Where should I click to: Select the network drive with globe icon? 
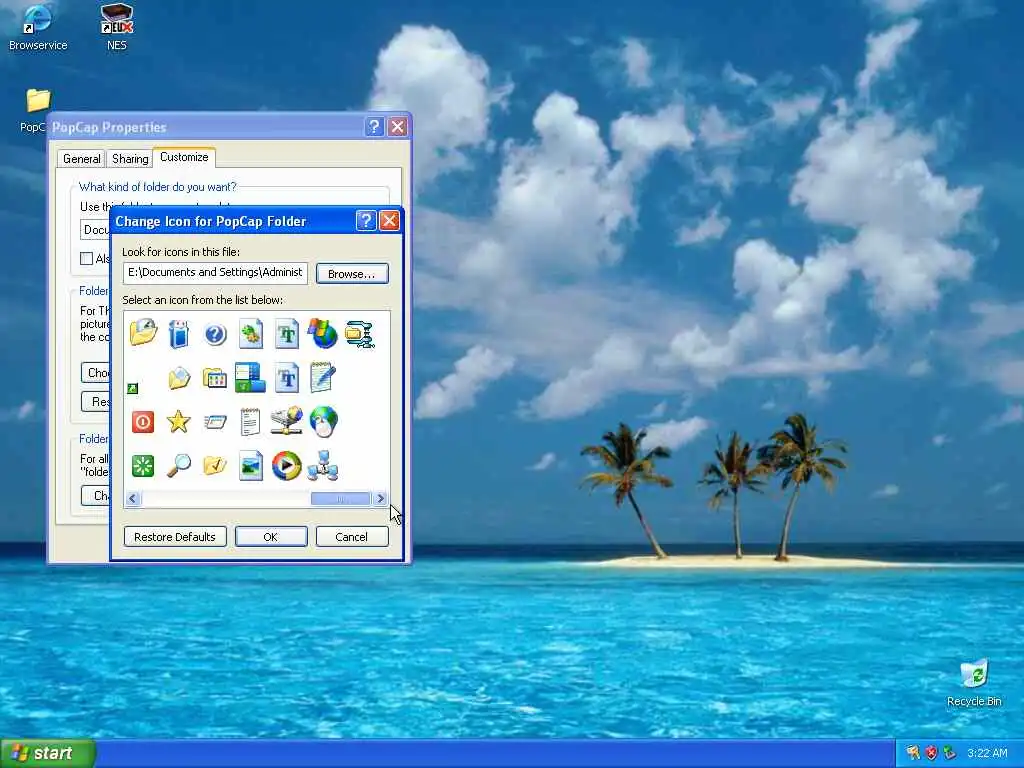point(286,421)
